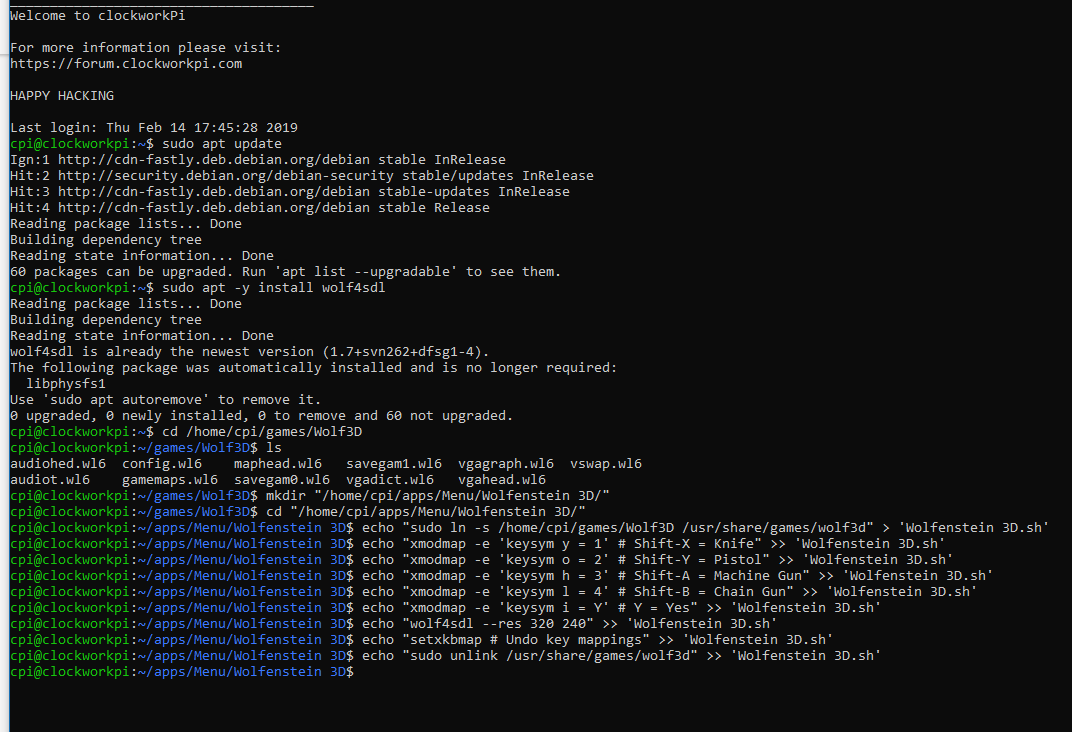Click the 'Last login: Thu Feb 14' line
The height and width of the screenshot is (732, 1072).
point(154,128)
